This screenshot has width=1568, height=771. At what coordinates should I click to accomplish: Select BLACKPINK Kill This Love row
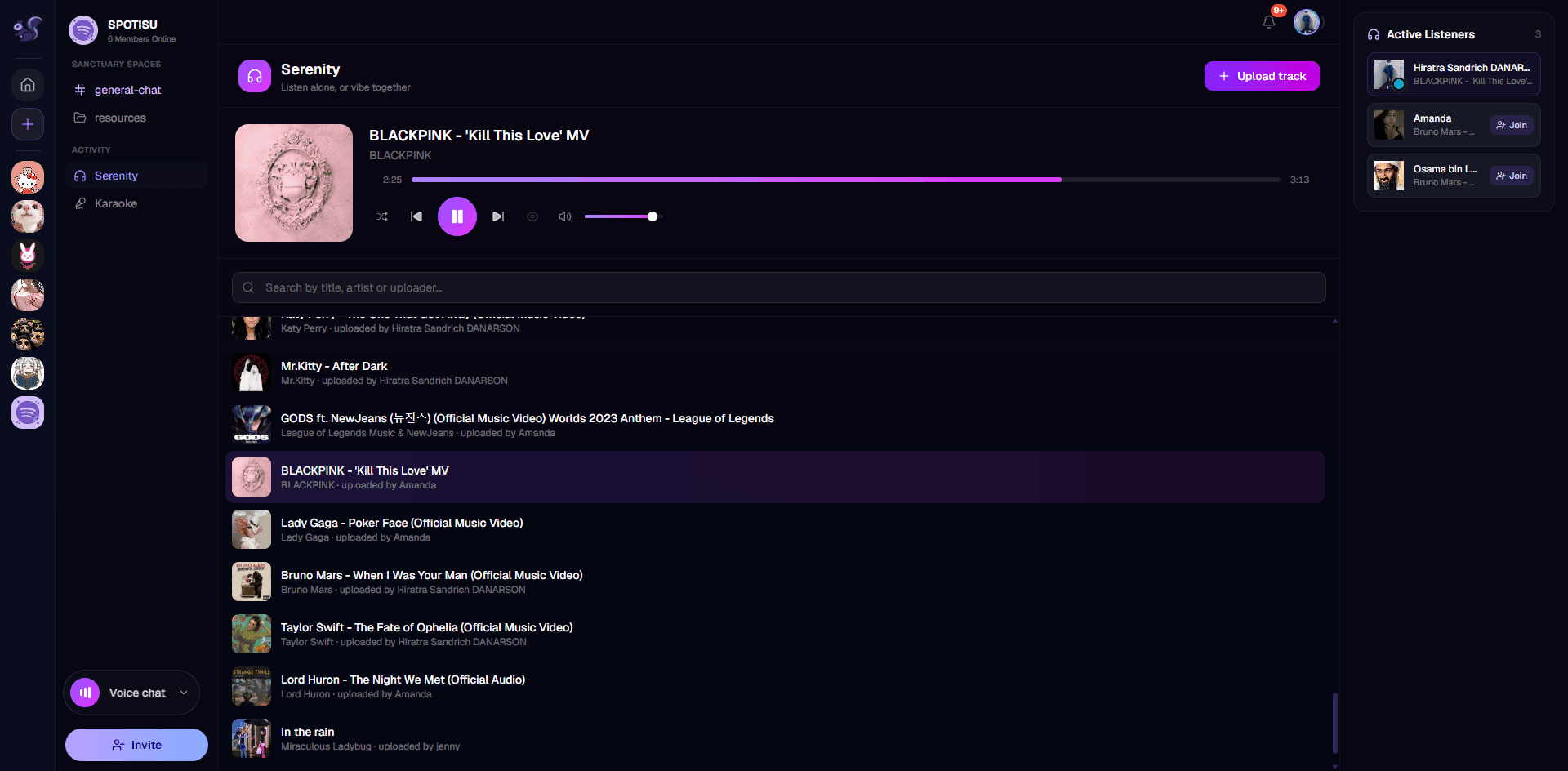click(775, 477)
